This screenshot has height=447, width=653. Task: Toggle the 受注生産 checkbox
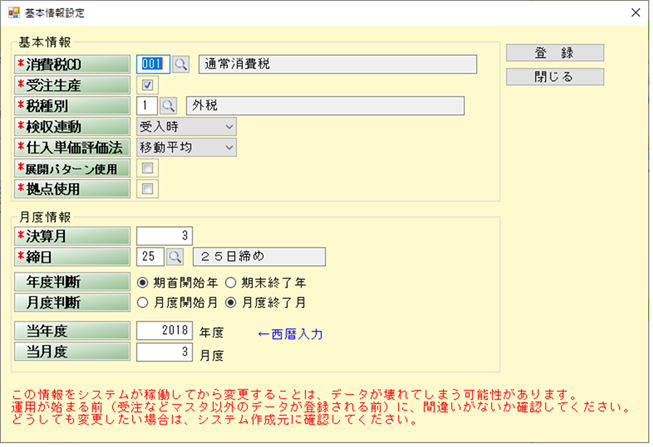coord(147,85)
